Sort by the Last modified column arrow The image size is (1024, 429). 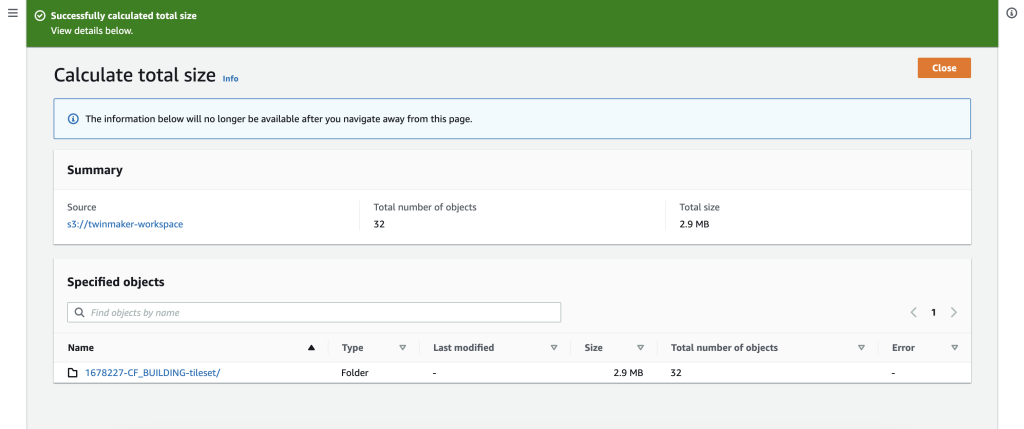point(554,348)
